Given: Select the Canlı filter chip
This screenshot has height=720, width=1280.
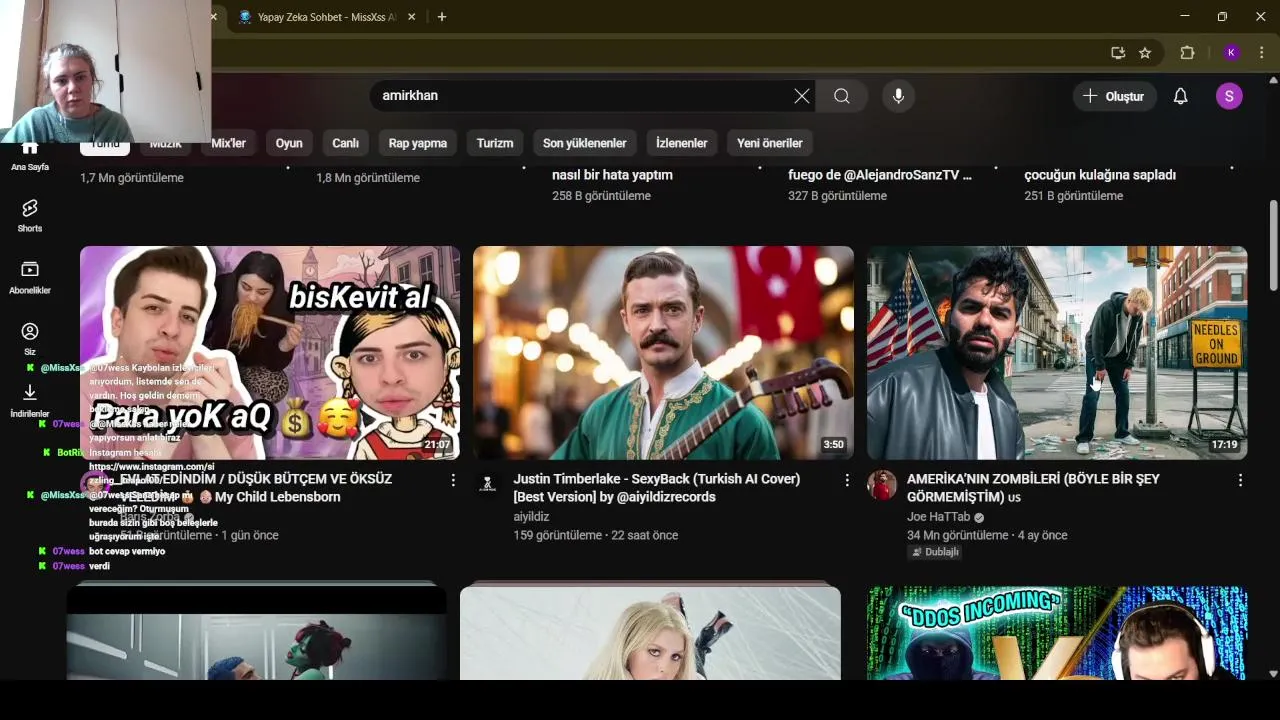Looking at the screenshot, I should click(346, 143).
